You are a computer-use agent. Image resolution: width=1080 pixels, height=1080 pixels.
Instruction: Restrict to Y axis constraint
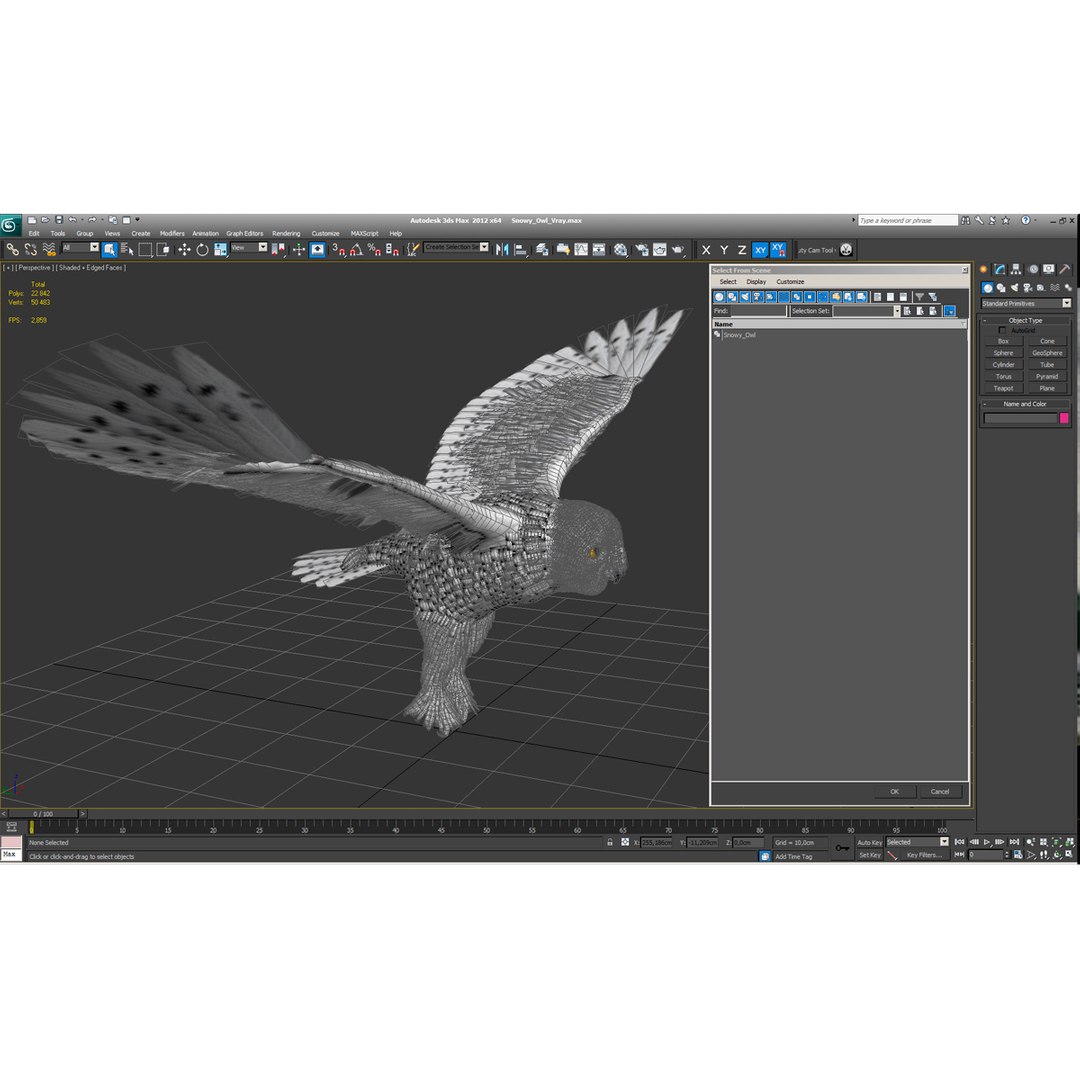pos(724,250)
